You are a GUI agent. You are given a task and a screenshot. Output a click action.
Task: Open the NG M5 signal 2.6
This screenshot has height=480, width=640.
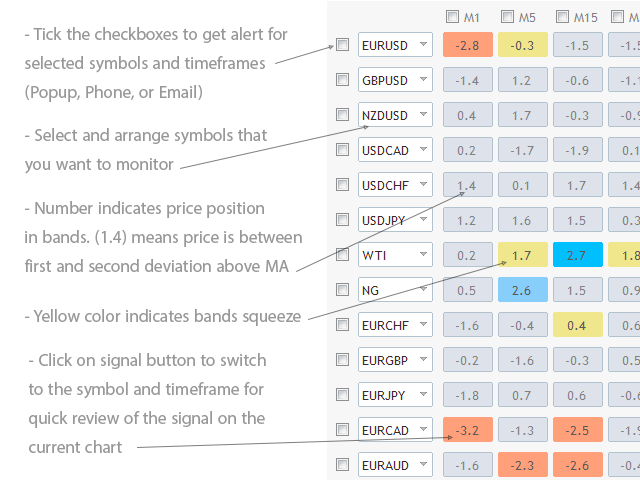click(521, 290)
